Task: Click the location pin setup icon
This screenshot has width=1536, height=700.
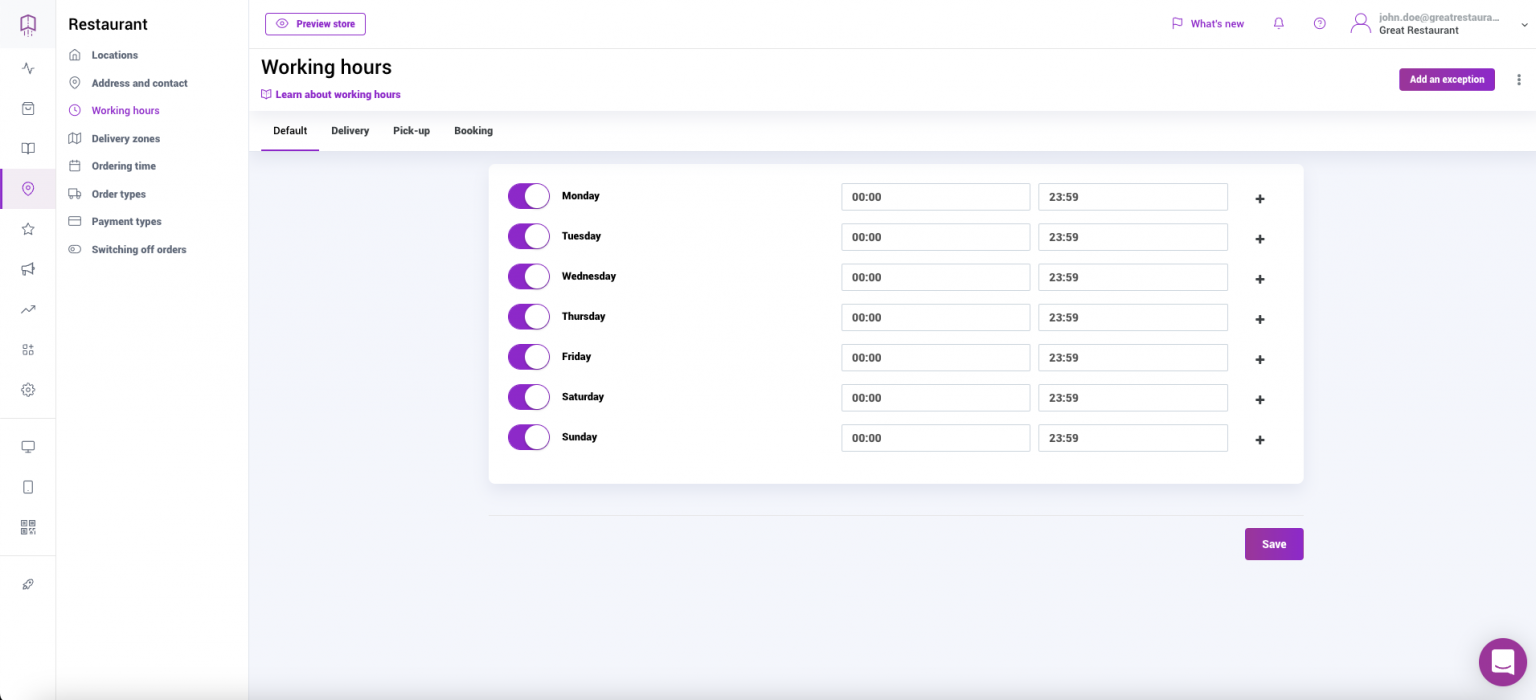Action: 27,188
